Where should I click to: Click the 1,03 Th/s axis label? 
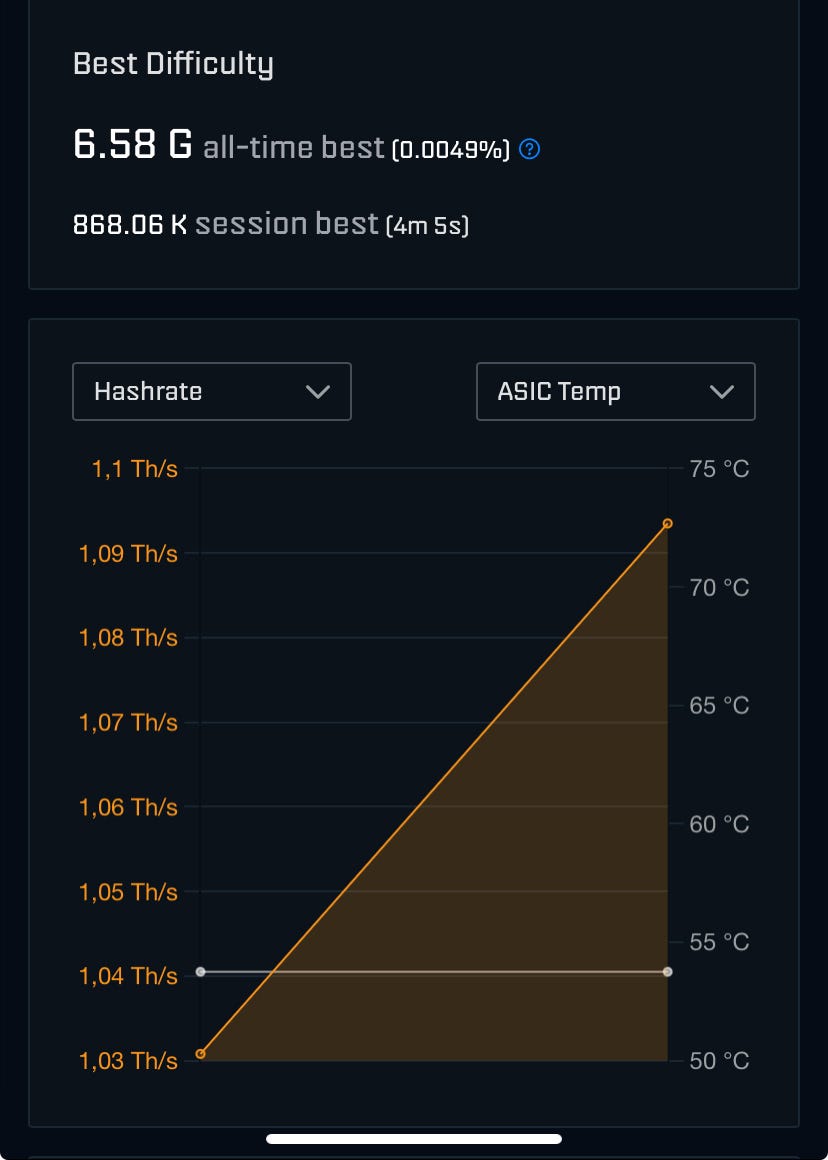(x=128, y=1060)
